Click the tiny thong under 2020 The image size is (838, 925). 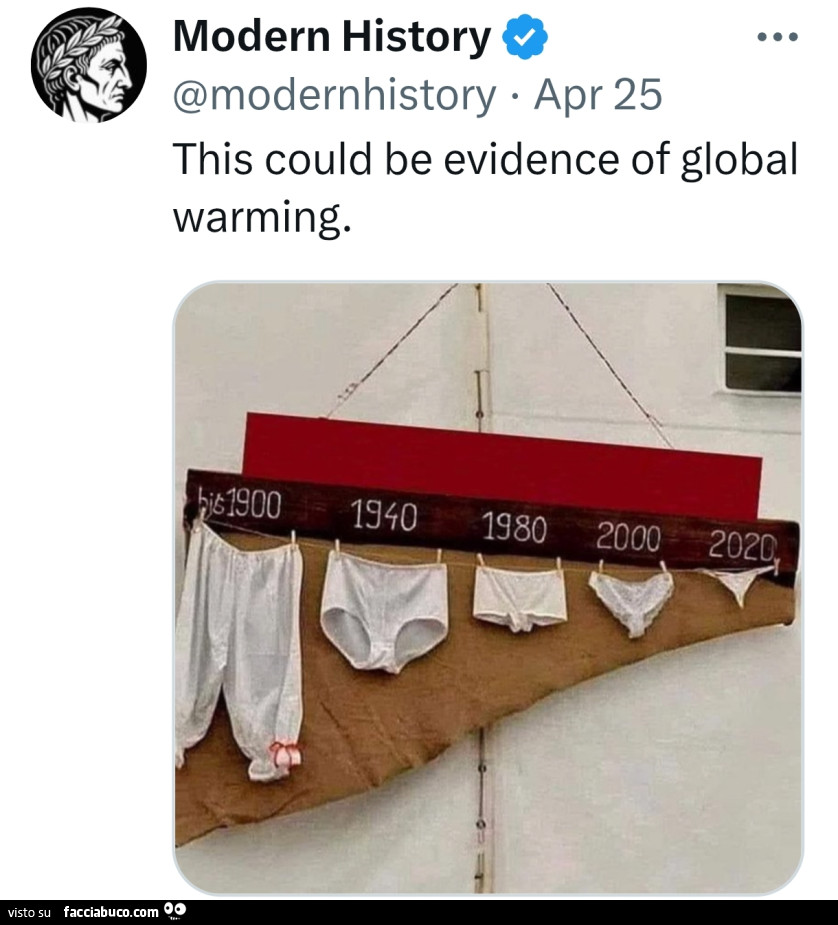pyautogui.click(x=739, y=582)
